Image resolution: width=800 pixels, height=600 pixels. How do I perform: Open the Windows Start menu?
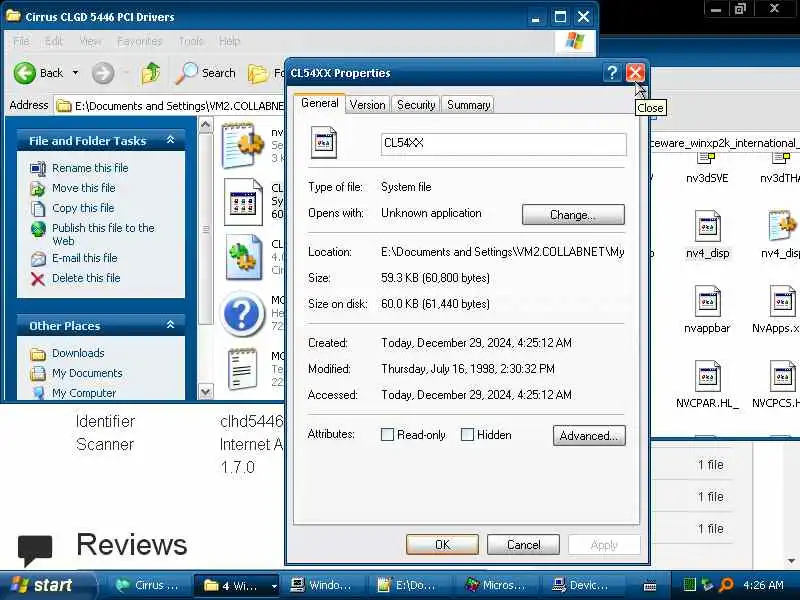[x=47, y=585]
